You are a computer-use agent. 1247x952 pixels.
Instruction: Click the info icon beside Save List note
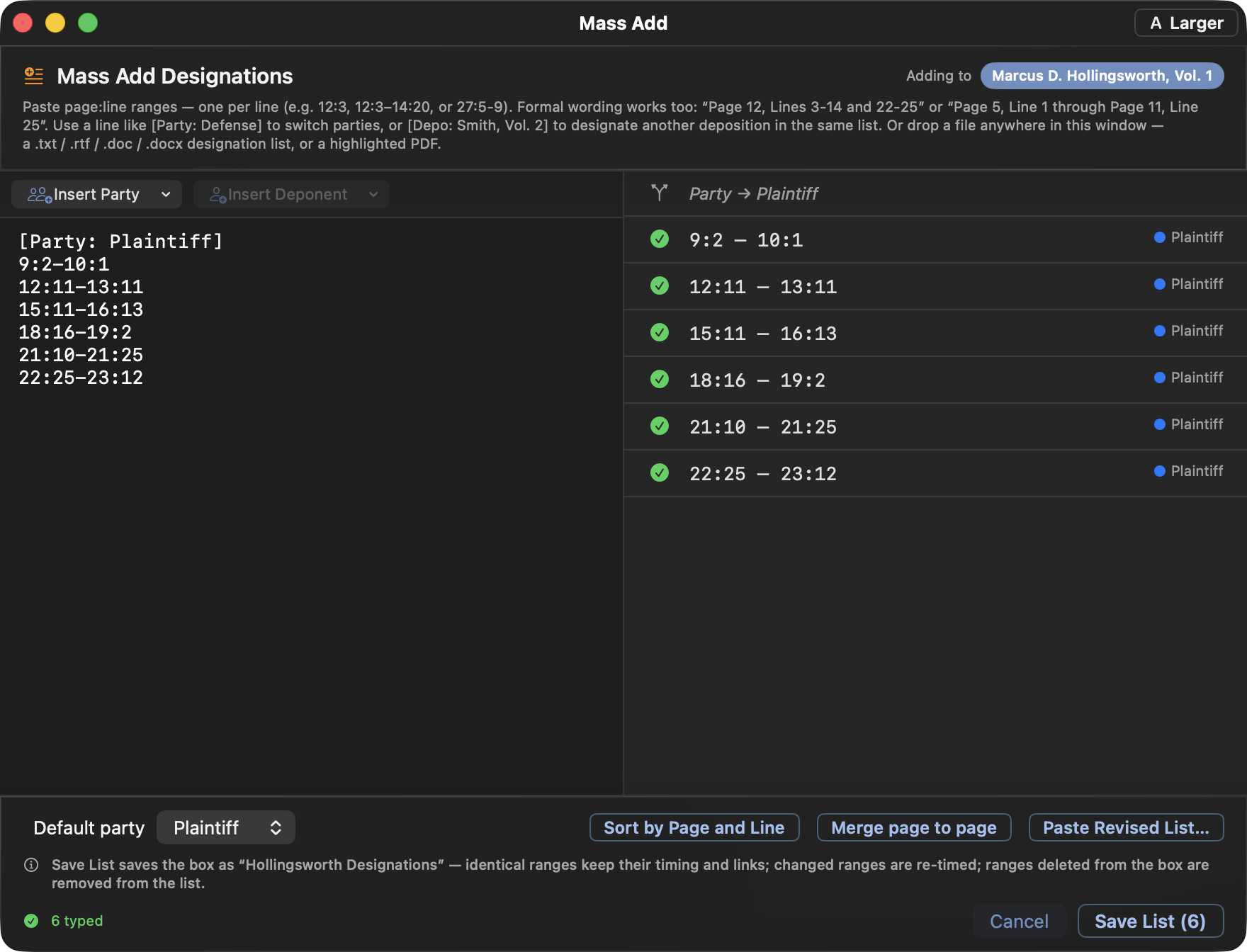pyautogui.click(x=31, y=865)
